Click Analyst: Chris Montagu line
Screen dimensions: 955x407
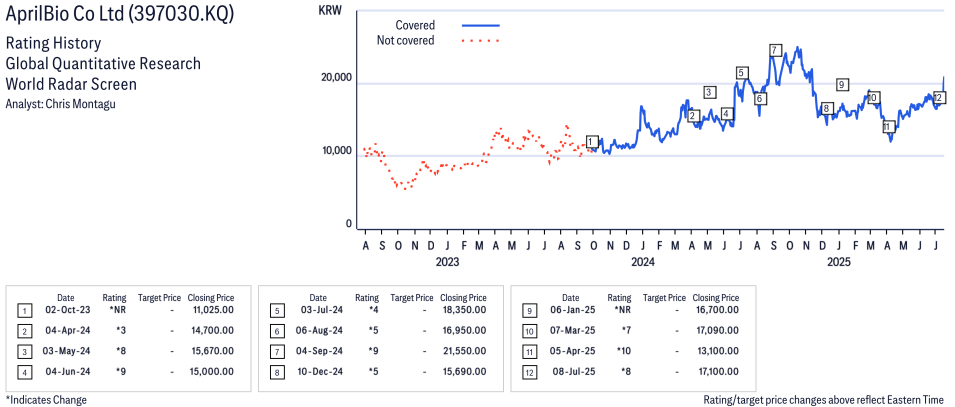click(60, 103)
